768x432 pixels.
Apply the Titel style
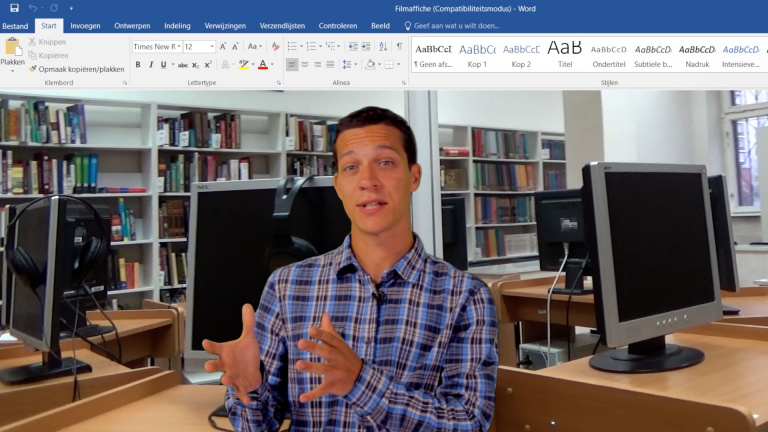click(x=565, y=54)
